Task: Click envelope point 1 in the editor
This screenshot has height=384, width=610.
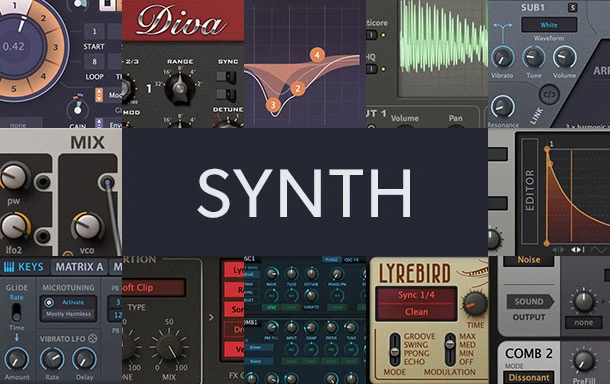Action: point(547,149)
